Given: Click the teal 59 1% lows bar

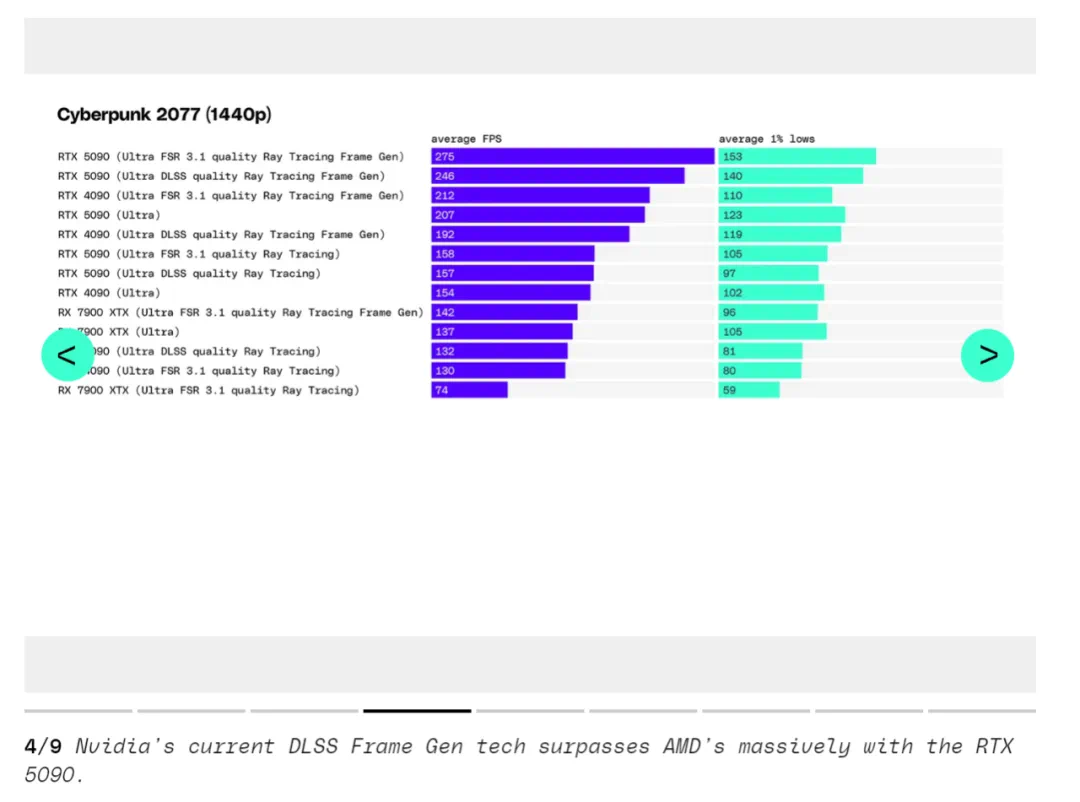Looking at the screenshot, I should click(x=748, y=390).
